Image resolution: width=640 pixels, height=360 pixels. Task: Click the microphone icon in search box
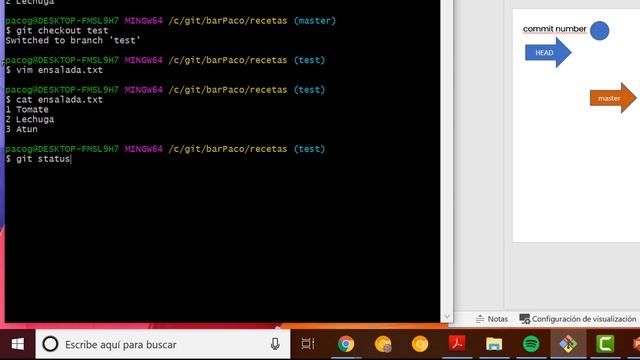275,344
